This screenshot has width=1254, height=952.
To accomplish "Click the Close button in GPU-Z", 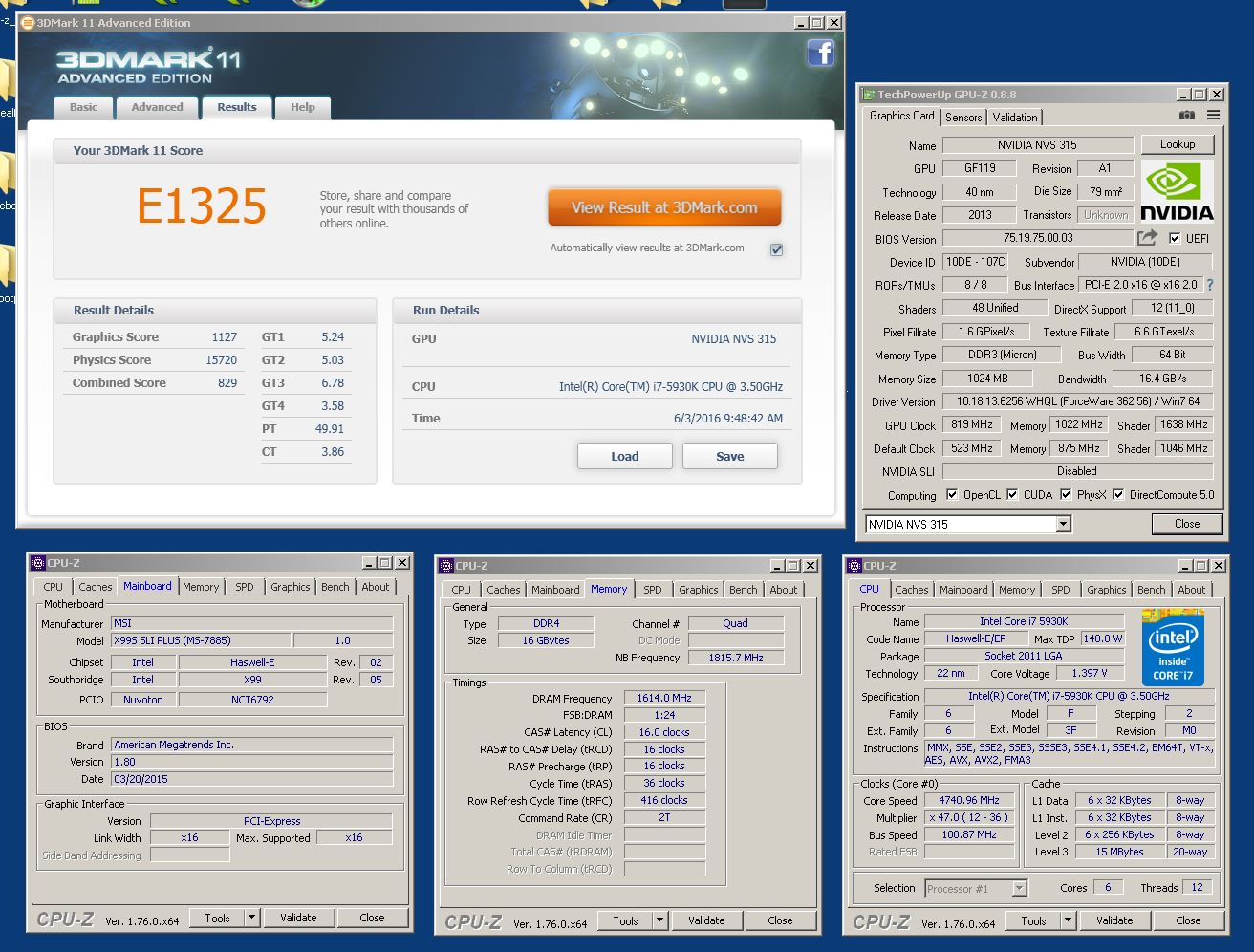I will pyautogui.click(x=1187, y=524).
